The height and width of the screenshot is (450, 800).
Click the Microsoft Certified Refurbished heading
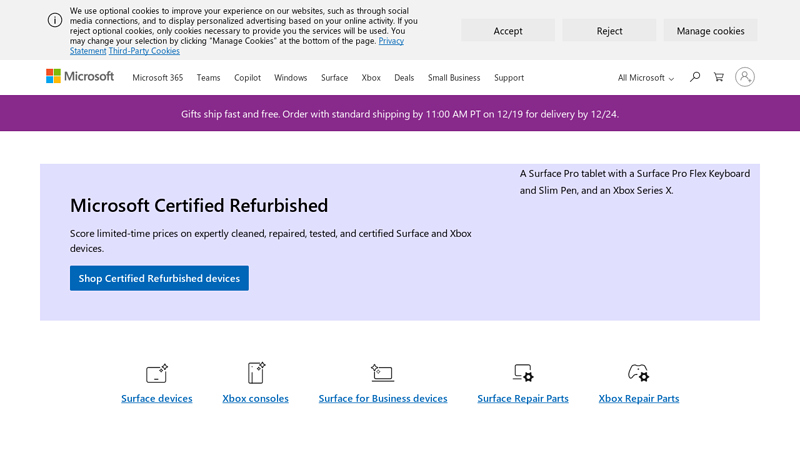point(199,206)
